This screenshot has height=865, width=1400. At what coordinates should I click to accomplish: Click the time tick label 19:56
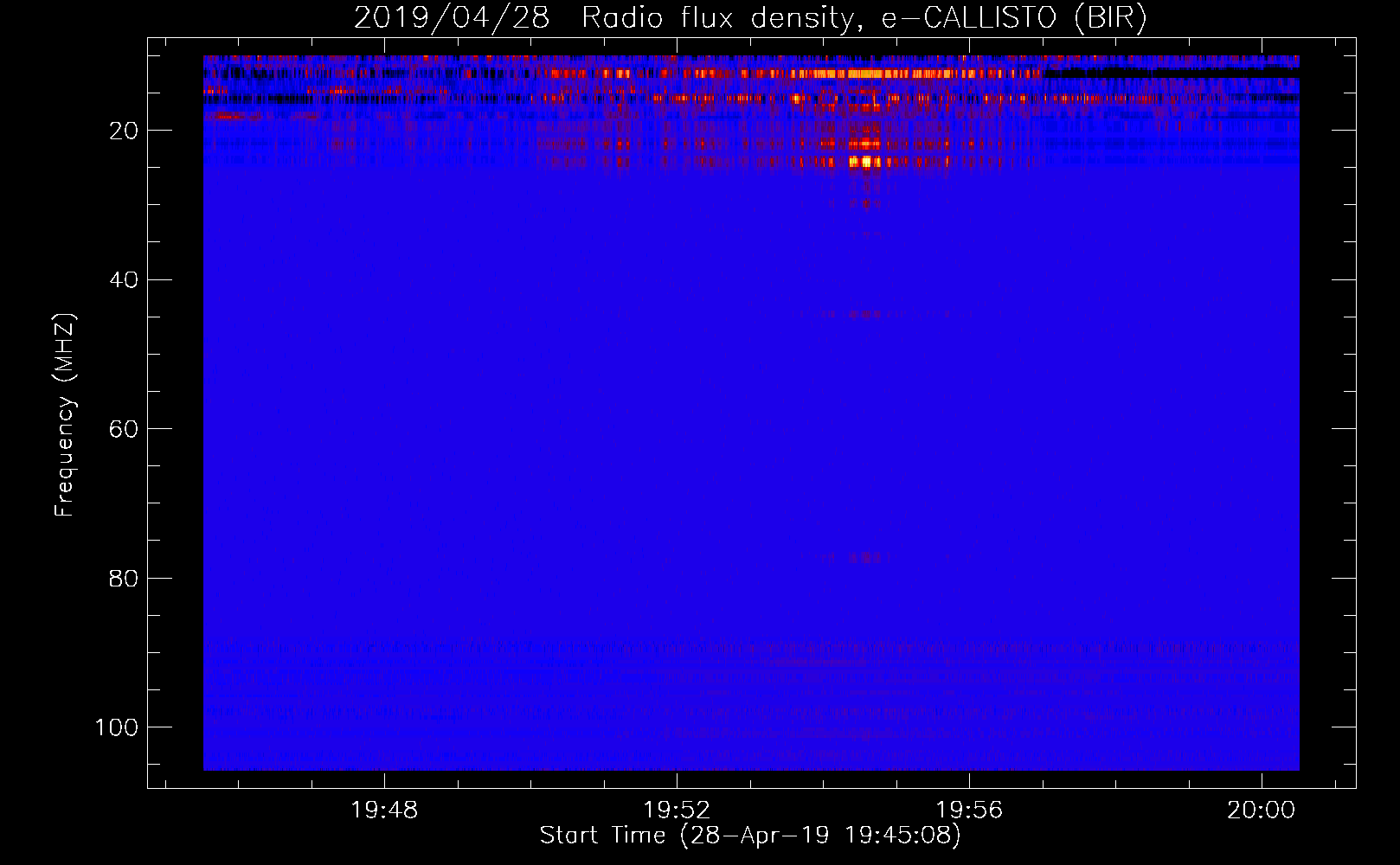969,810
